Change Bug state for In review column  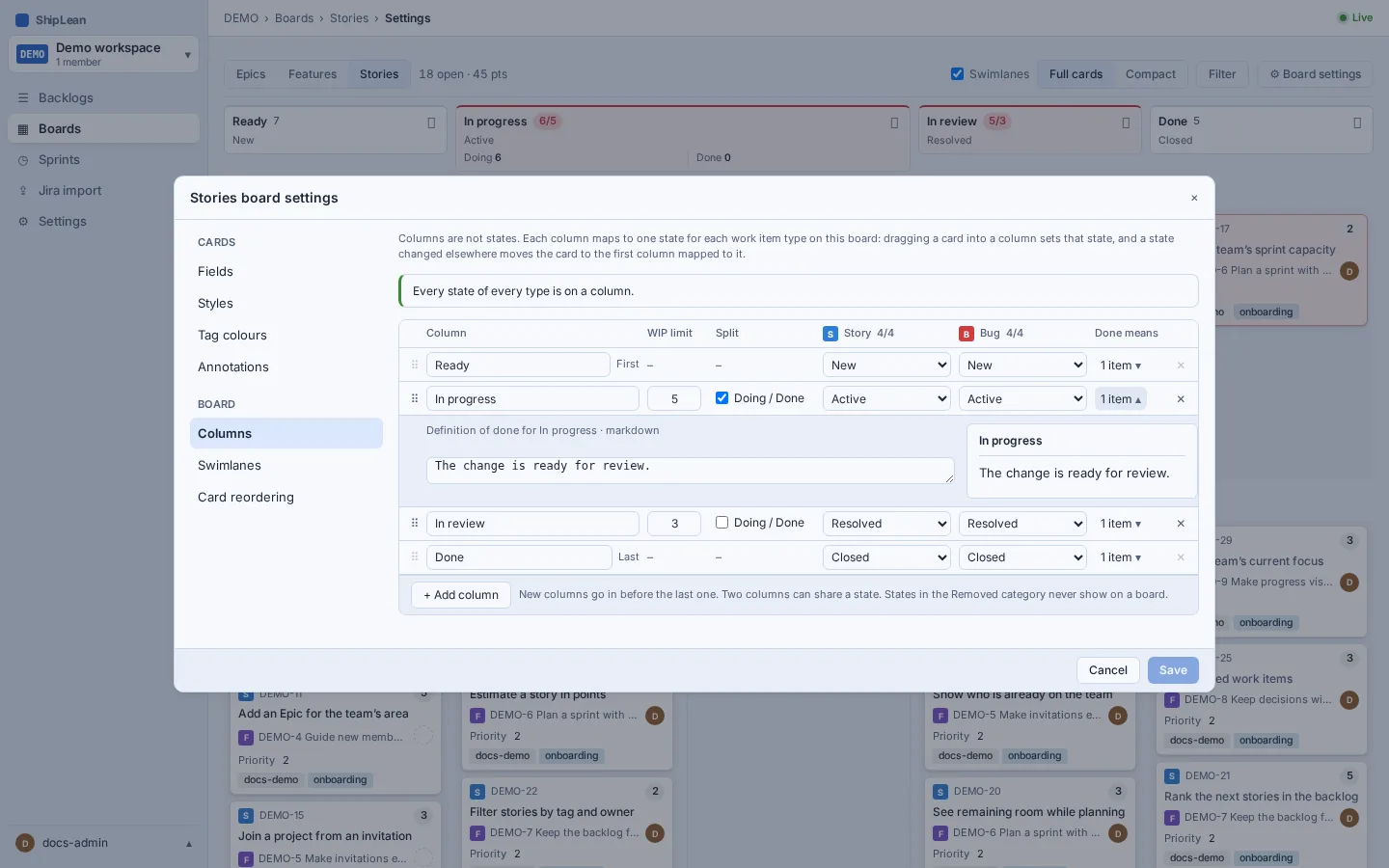pos(1022,524)
